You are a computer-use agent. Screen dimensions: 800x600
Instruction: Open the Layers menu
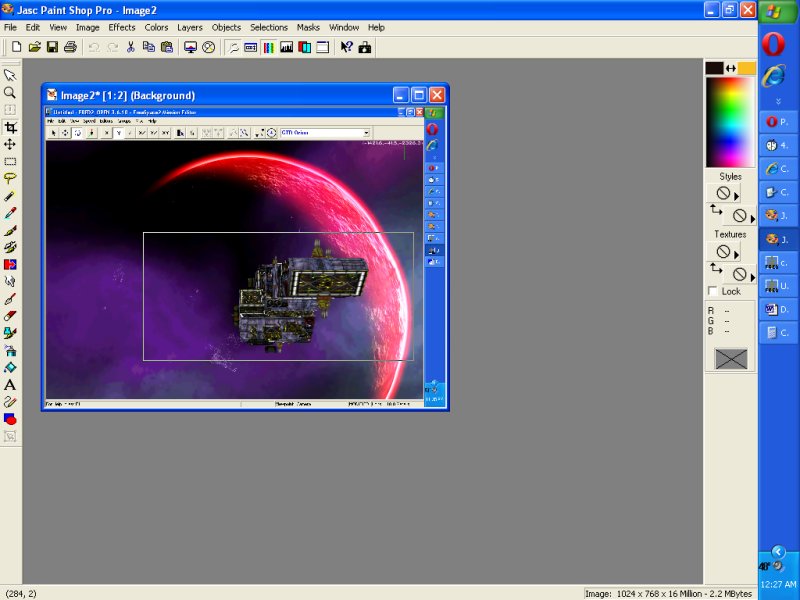pyautogui.click(x=190, y=28)
